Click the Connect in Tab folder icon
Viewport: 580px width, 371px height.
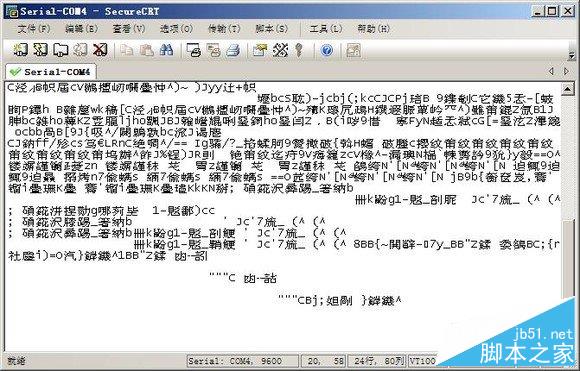click(x=60, y=50)
